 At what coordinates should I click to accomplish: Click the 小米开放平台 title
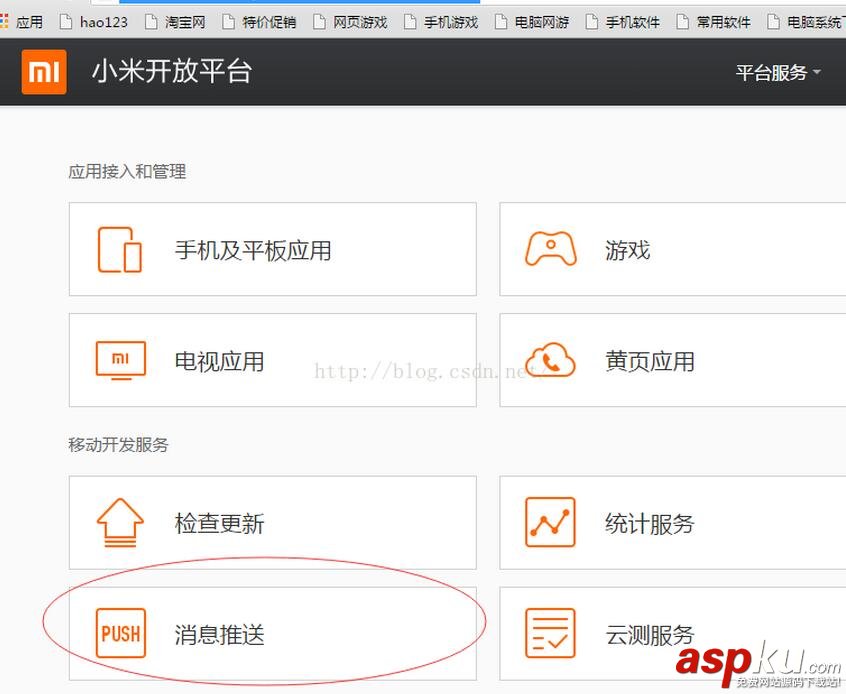(x=172, y=72)
